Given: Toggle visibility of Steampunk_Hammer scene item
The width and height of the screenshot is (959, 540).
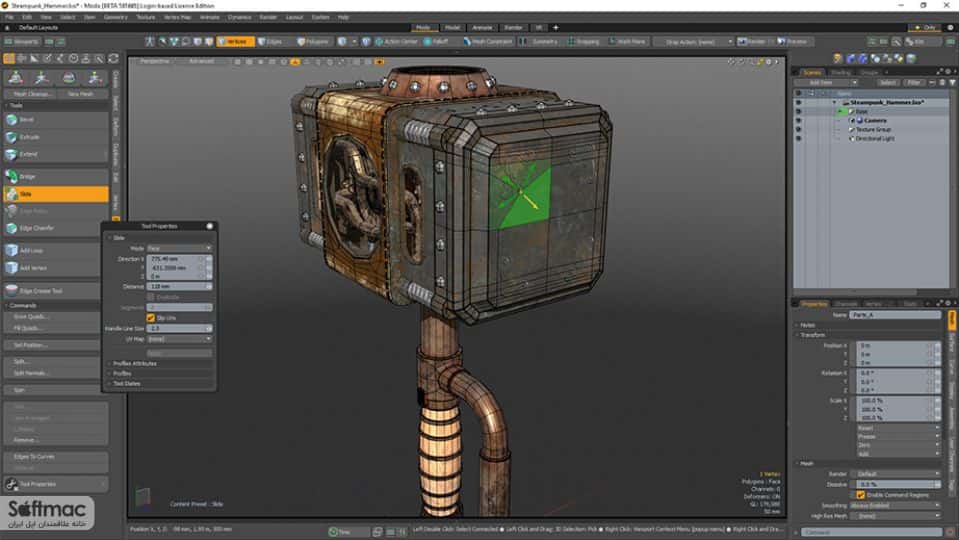Looking at the screenshot, I should [798, 102].
